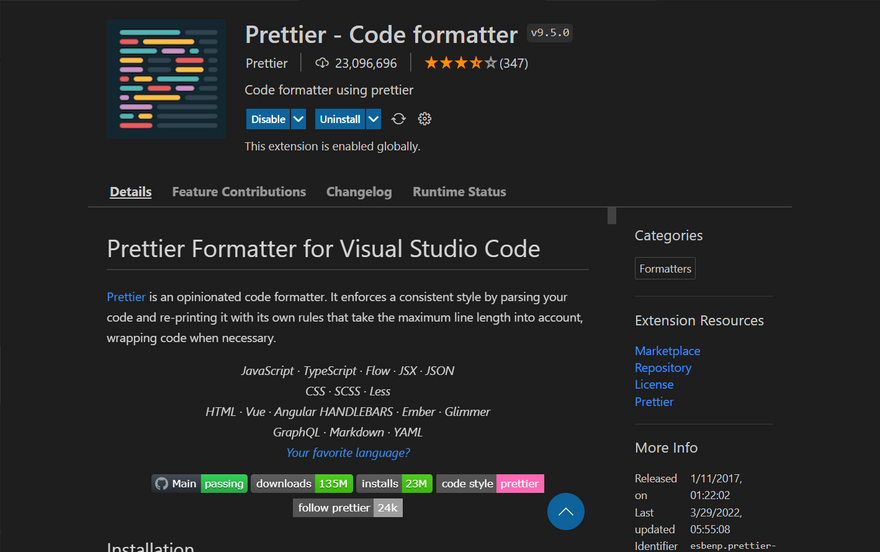Open the gear manage-extension icon

point(424,119)
